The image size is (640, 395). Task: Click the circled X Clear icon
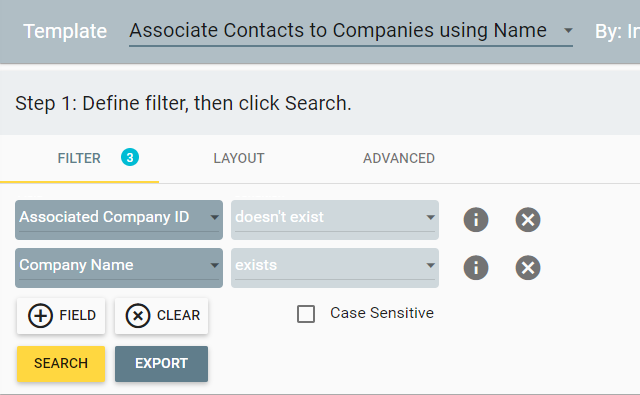click(138, 315)
